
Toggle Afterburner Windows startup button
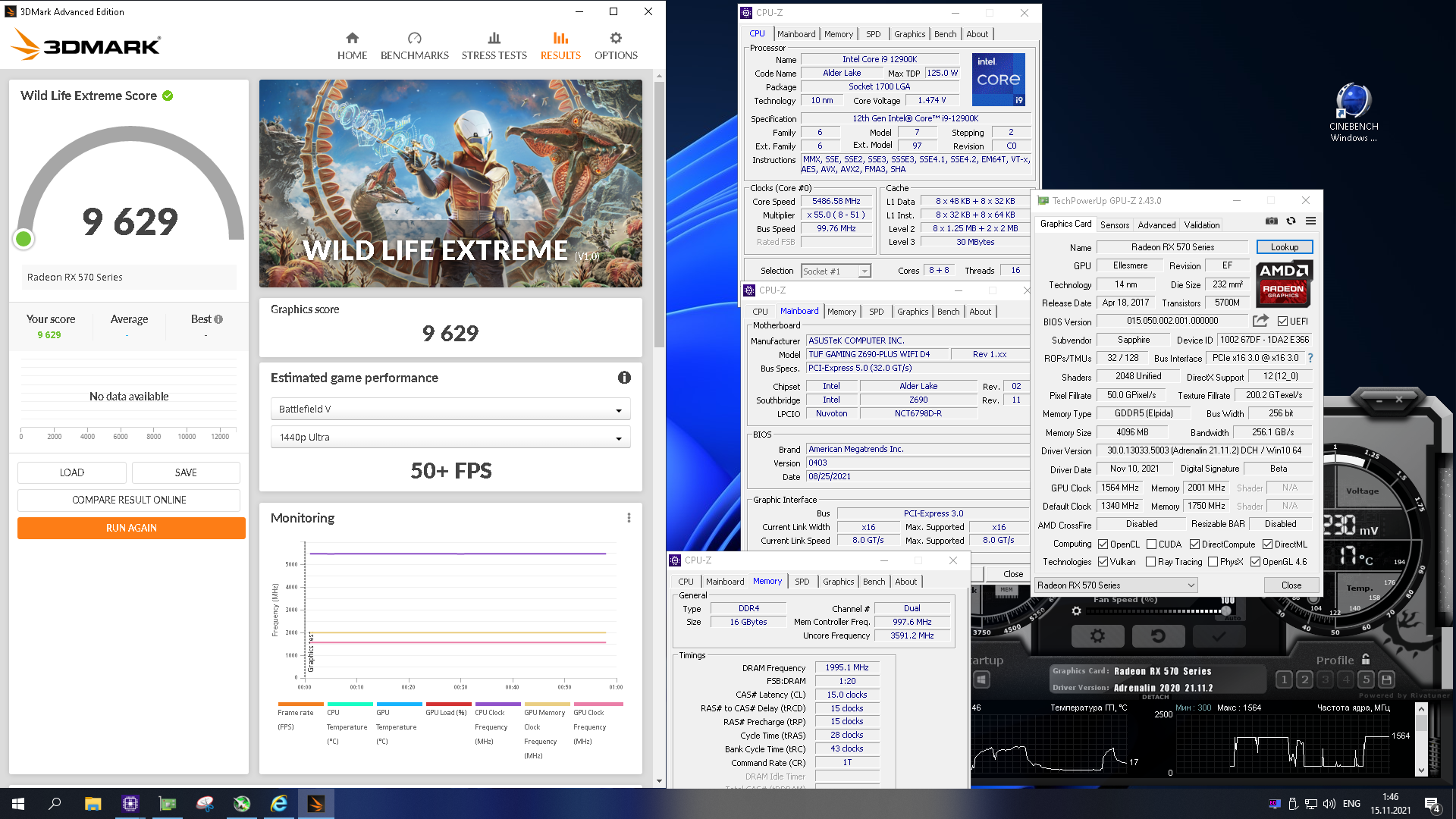[981, 679]
